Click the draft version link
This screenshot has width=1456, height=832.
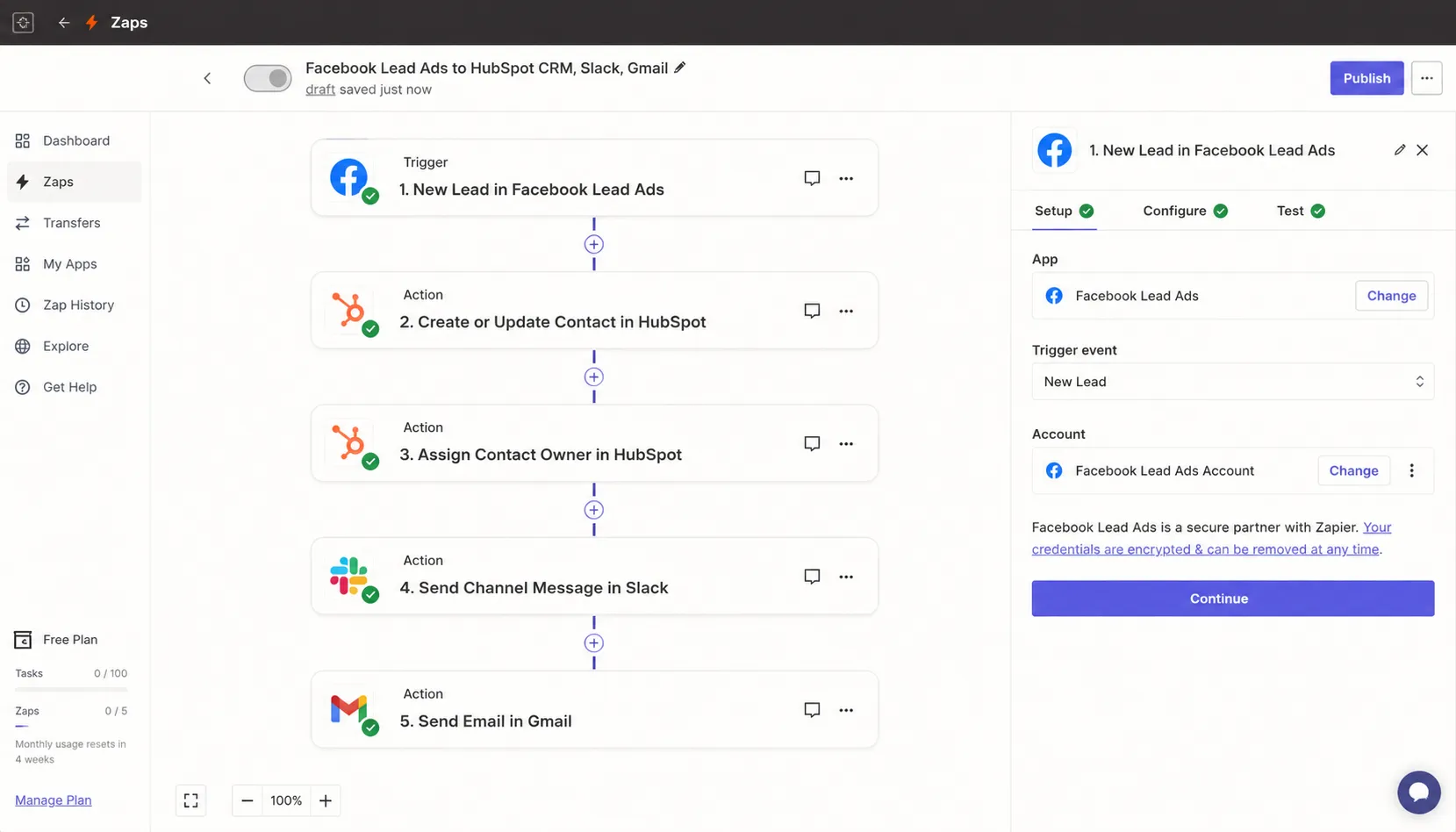click(x=320, y=90)
